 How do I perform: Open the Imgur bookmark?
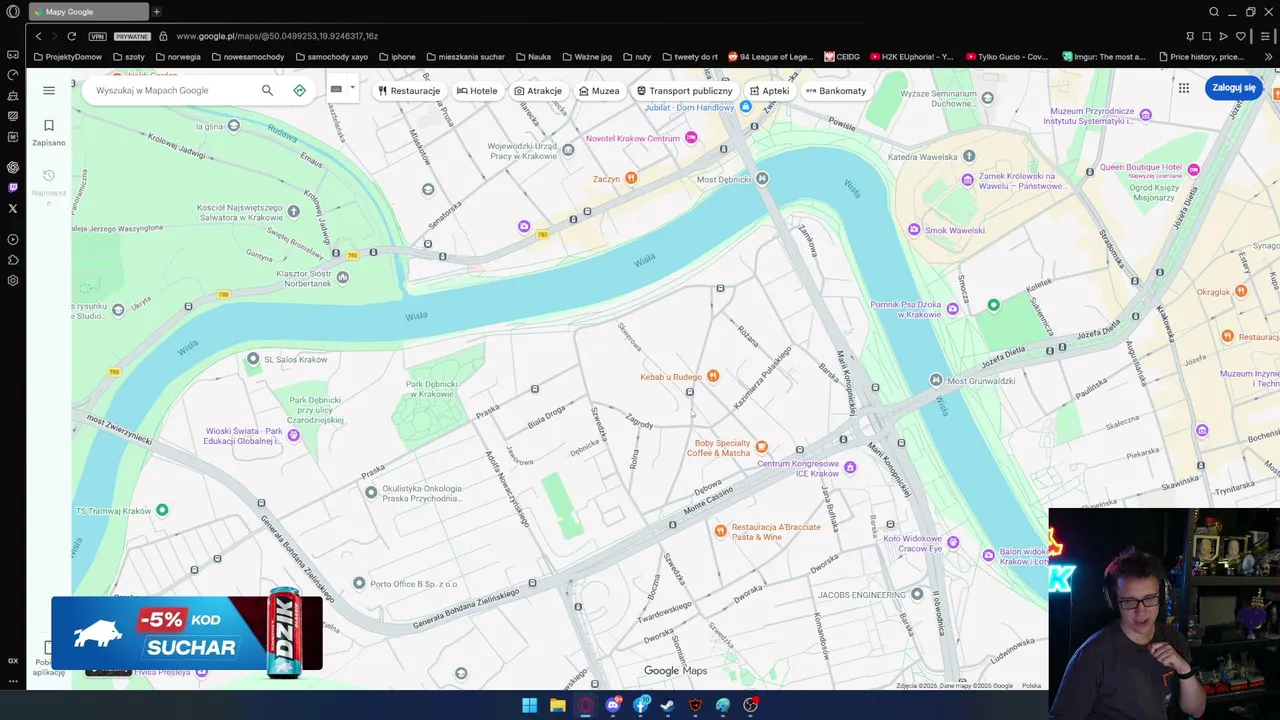tap(1105, 57)
